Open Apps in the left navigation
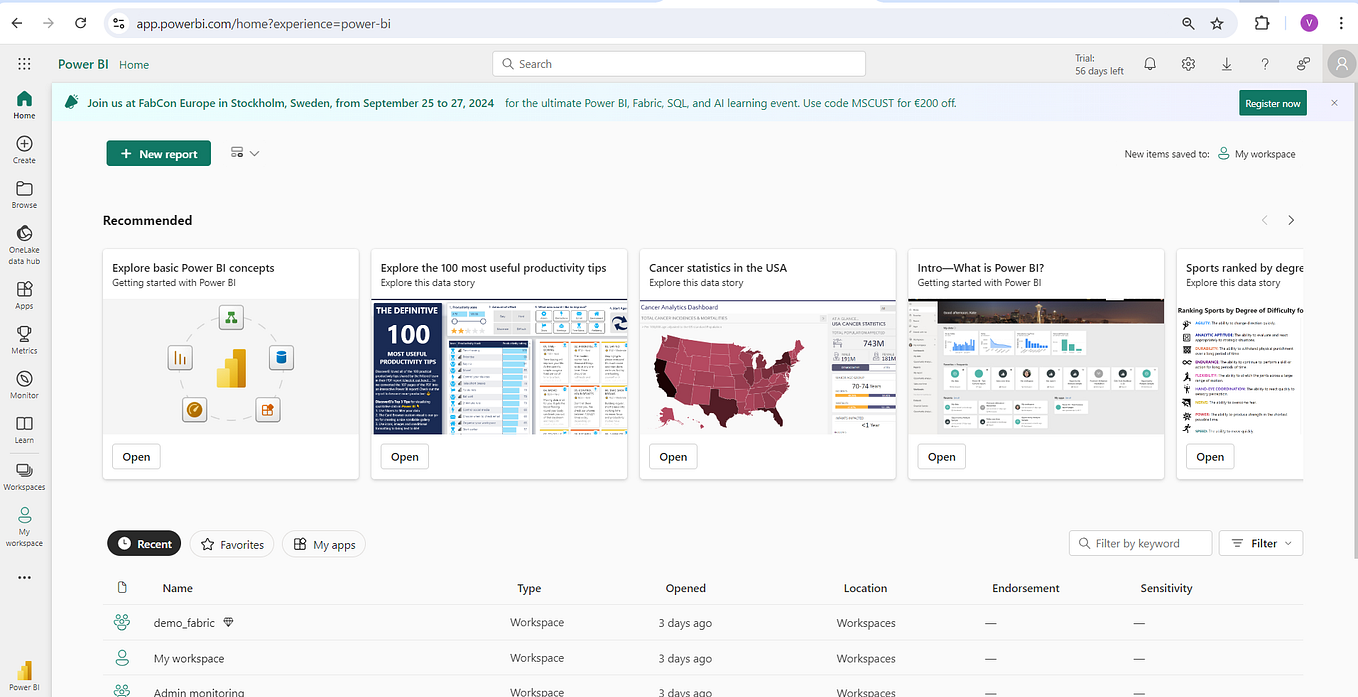This screenshot has height=697, width=1358. [x=24, y=295]
